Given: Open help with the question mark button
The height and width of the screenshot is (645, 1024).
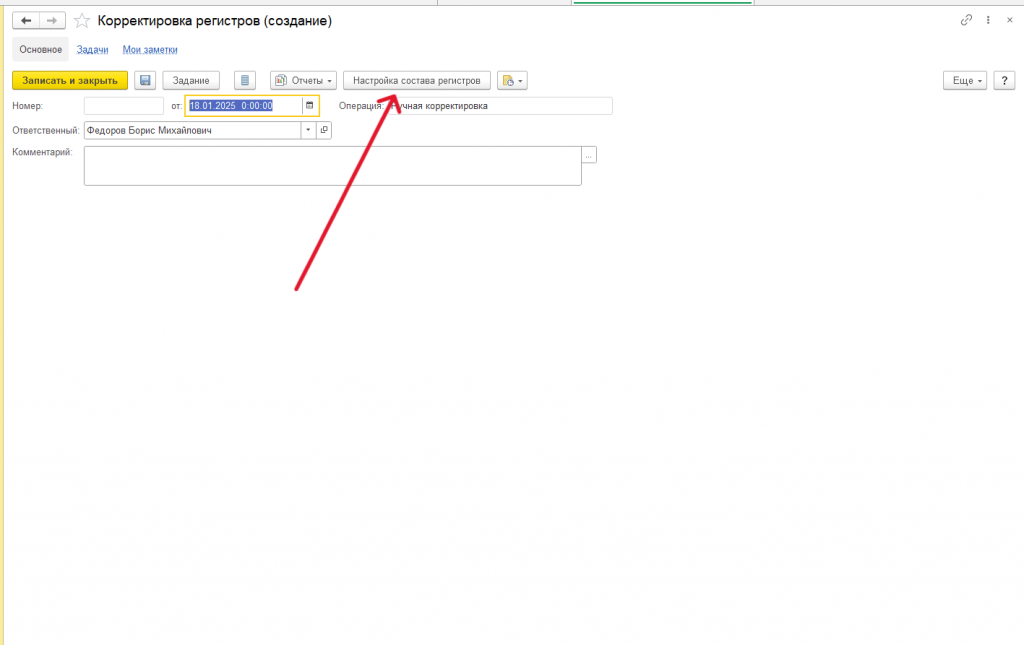Looking at the screenshot, I should coord(1004,80).
